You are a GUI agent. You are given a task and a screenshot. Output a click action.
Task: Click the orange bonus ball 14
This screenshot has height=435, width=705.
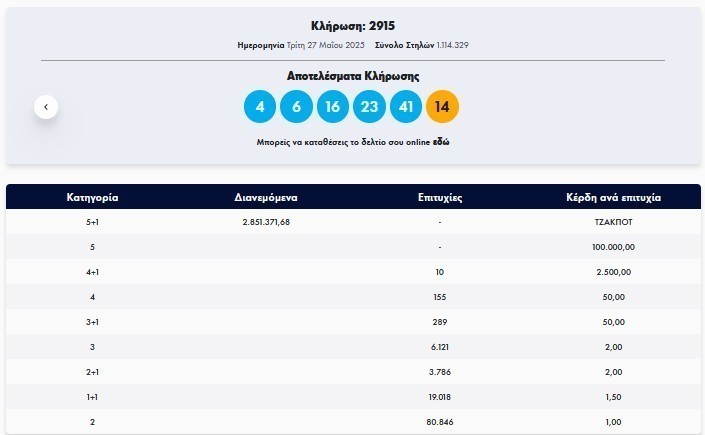(442, 106)
